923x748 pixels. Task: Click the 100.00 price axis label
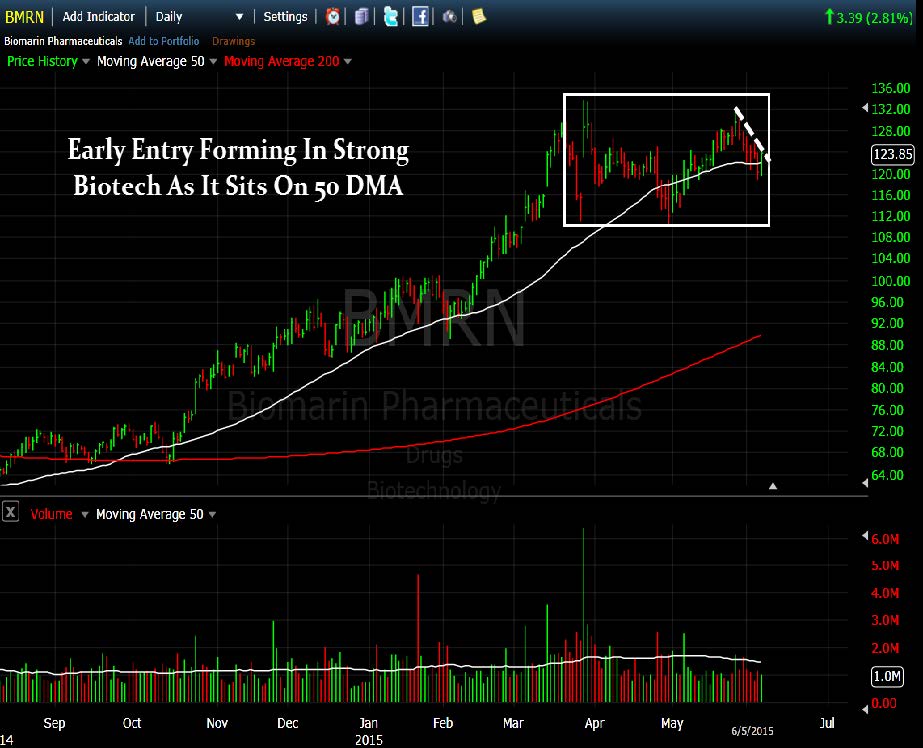point(891,281)
